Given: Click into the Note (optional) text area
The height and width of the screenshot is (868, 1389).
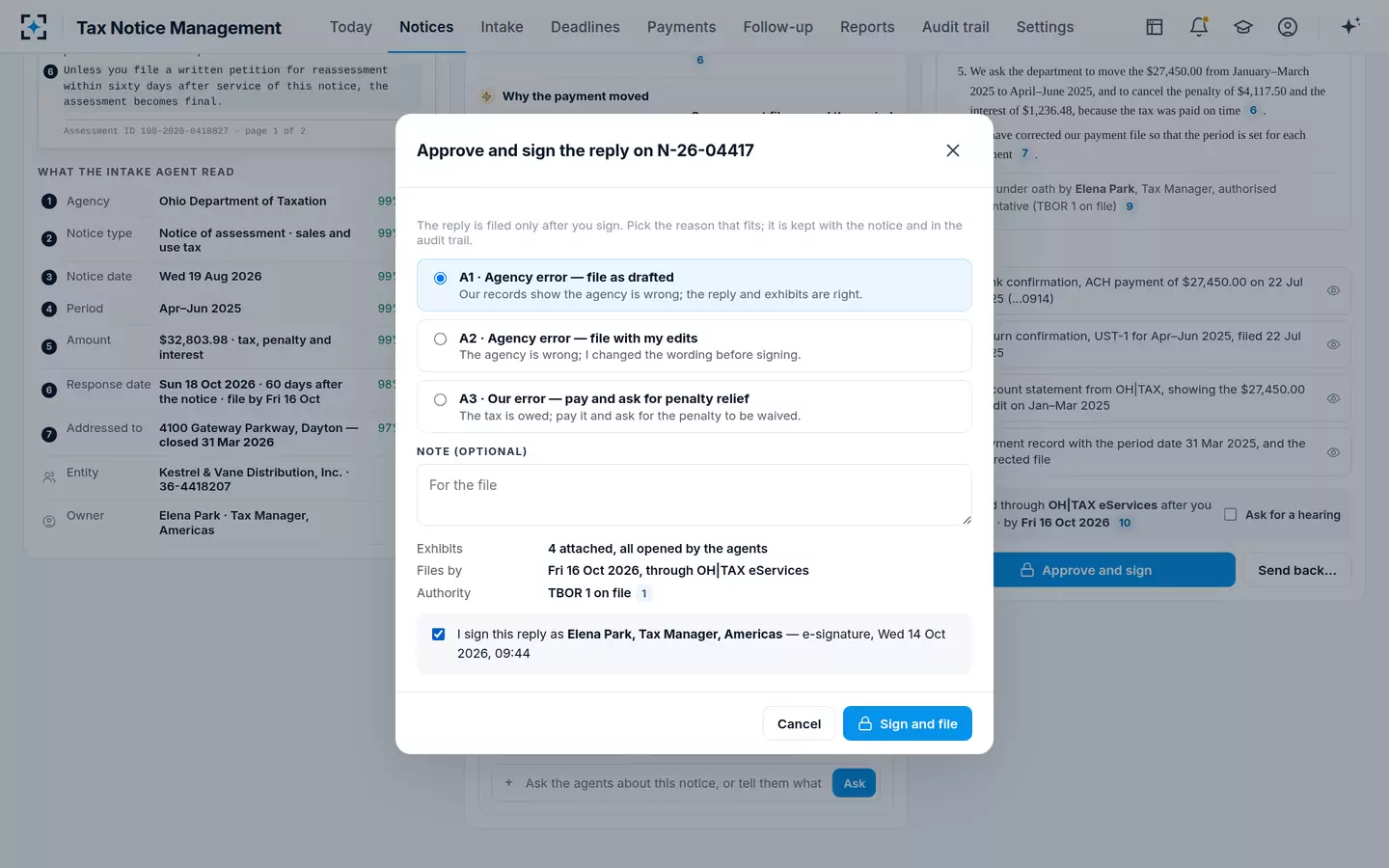Looking at the screenshot, I should (694, 495).
